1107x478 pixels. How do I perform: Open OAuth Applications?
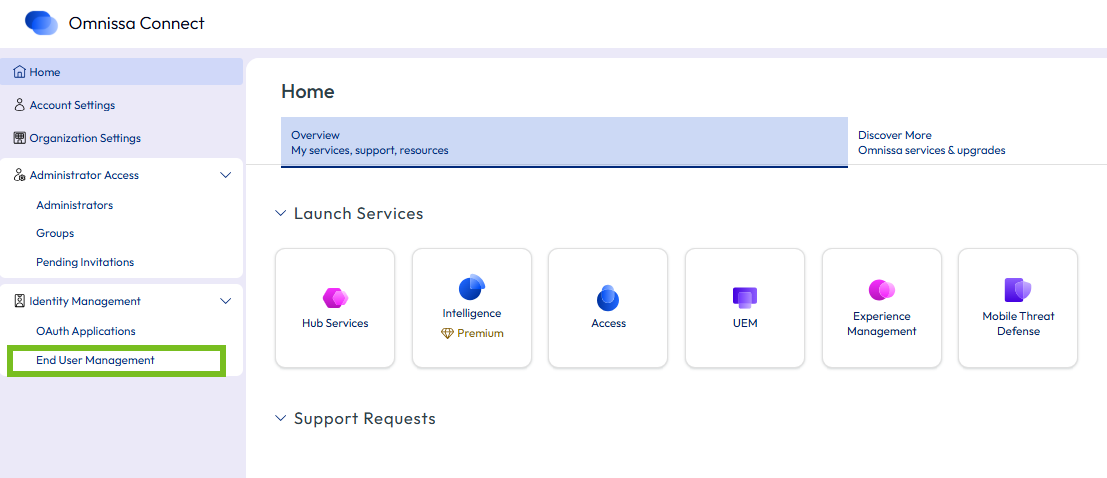pyautogui.click(x=85, y=330)
